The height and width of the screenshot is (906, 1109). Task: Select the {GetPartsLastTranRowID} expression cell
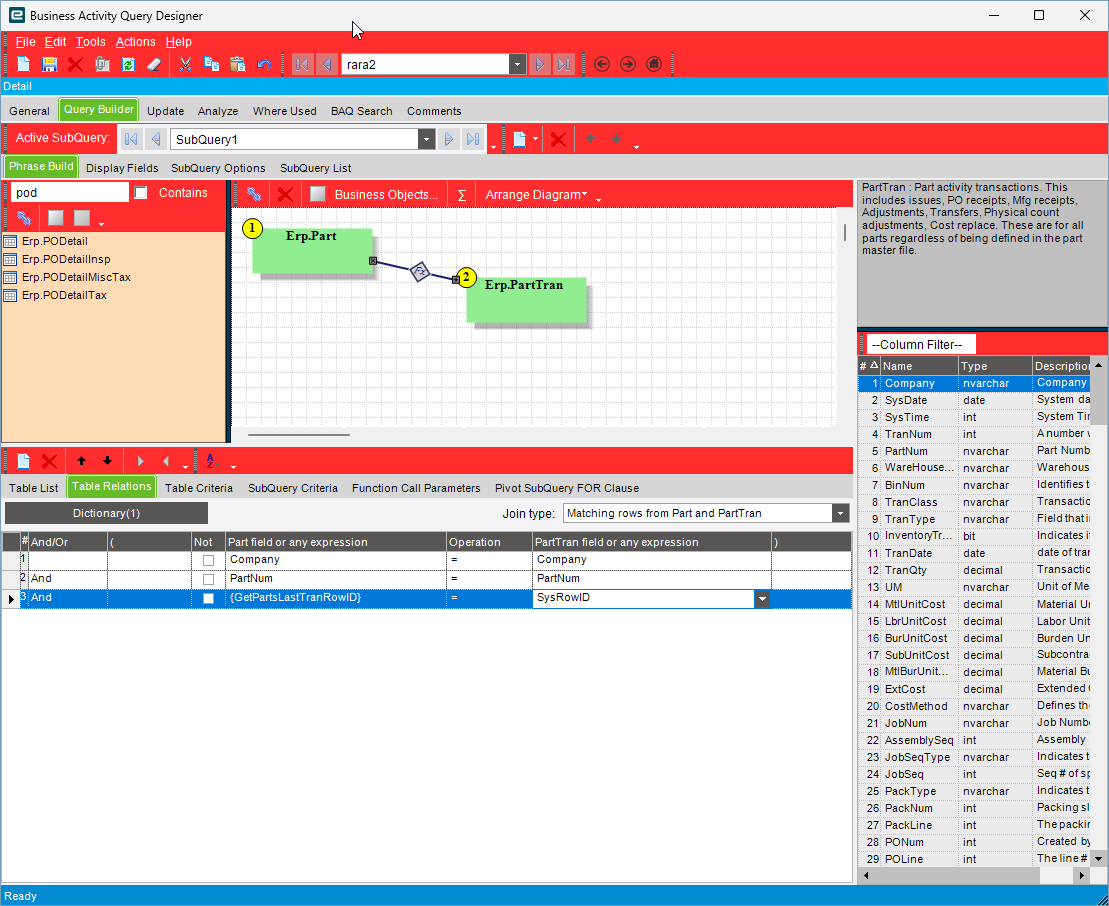point(336,598)
